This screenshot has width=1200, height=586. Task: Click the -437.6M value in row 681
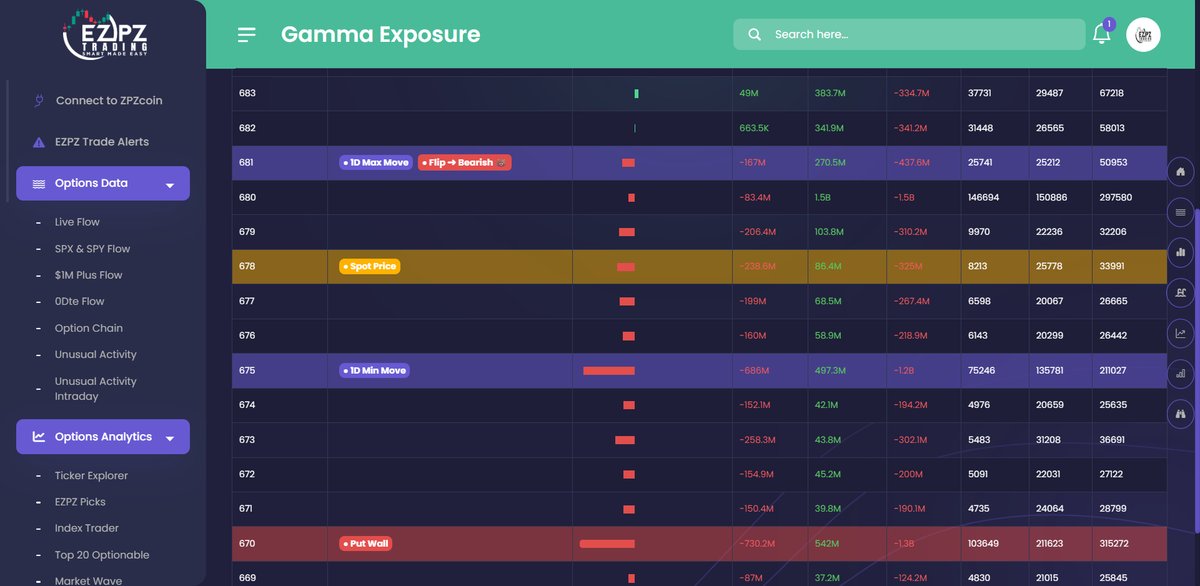point(912,162)
